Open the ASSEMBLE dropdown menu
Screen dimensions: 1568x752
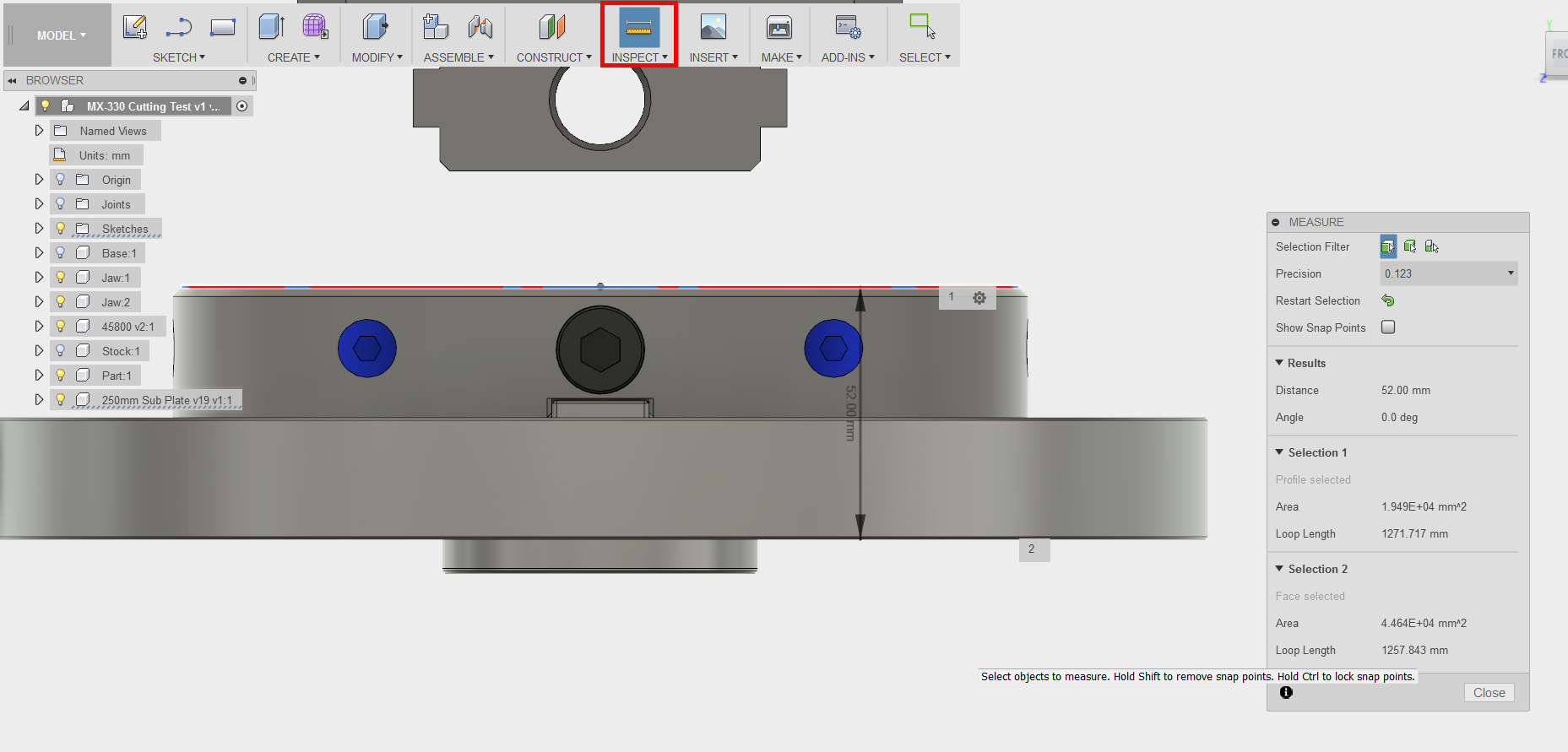[458, 57]
